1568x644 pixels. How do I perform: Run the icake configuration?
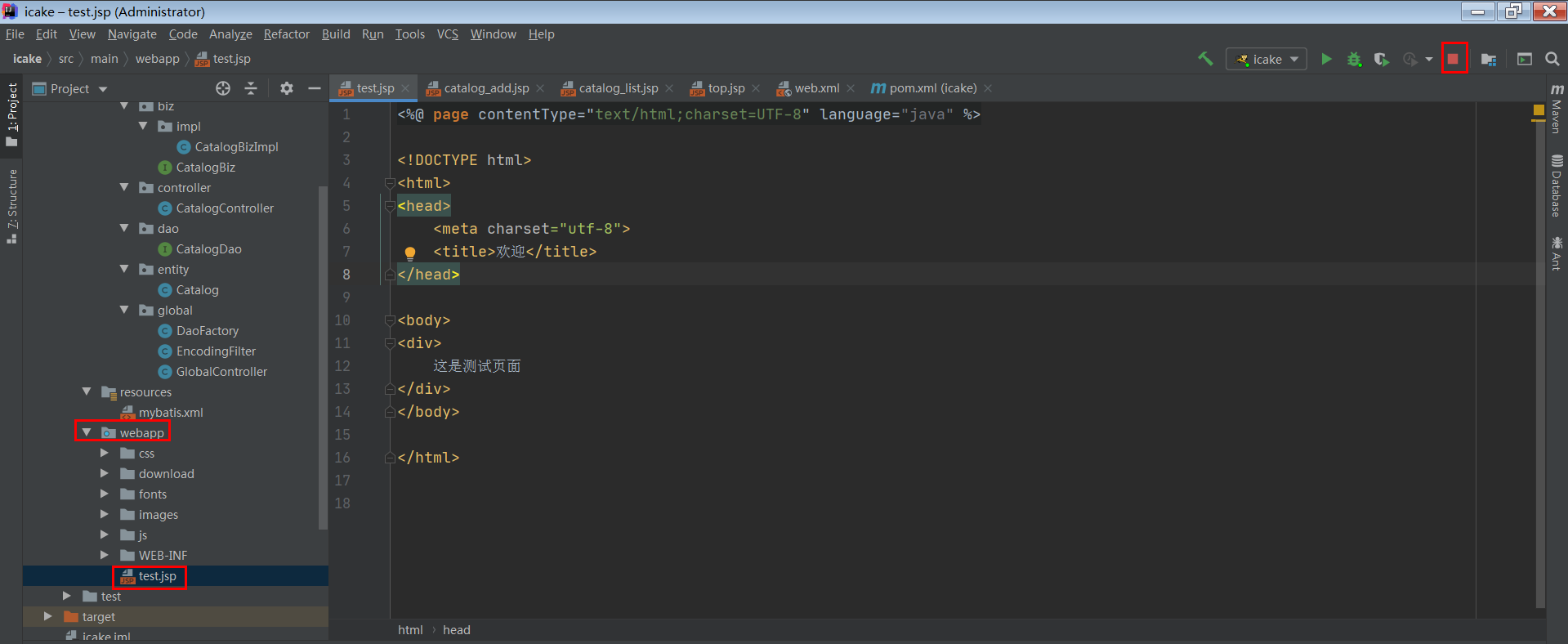(x=1326, y=59)
